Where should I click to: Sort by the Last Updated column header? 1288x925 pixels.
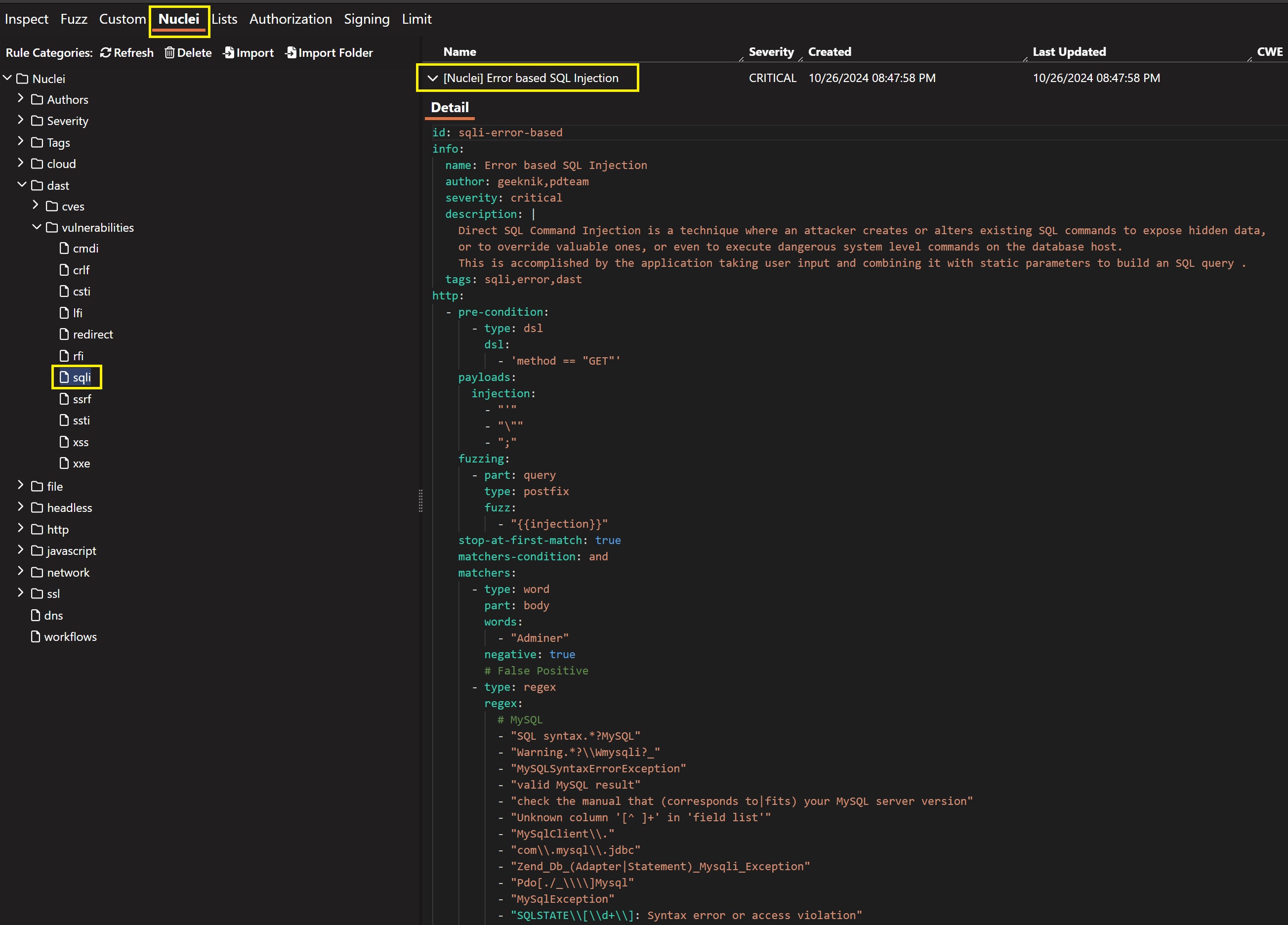tap(1069, 52)
